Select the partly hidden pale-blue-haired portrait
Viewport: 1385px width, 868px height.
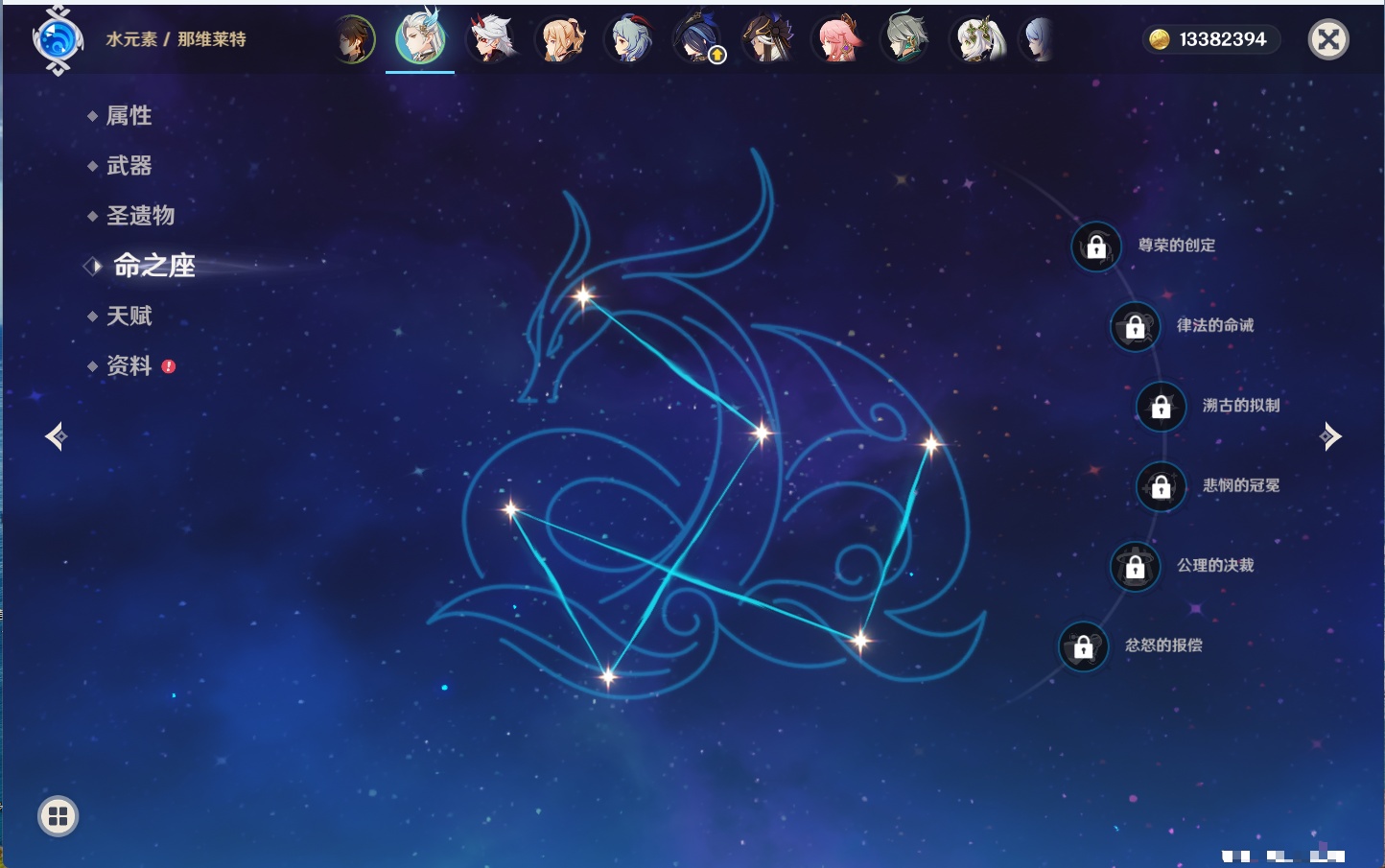point(1038,40)
